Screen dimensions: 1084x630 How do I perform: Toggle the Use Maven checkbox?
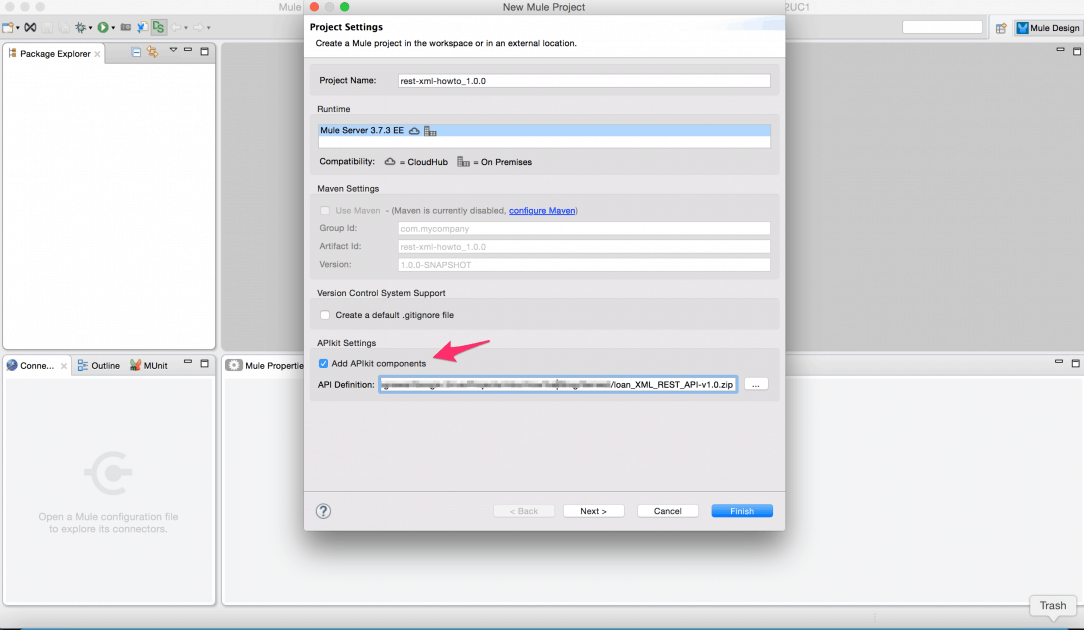coord(324,211)
